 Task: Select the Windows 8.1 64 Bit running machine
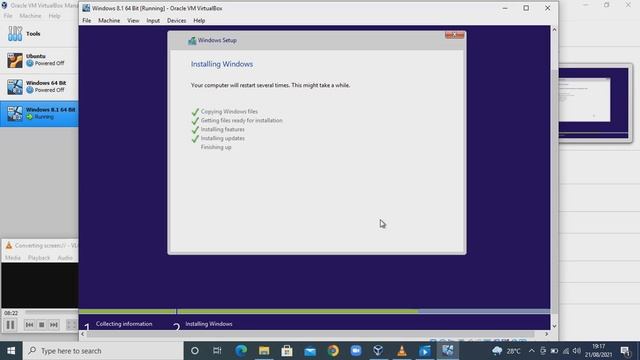click(x=39, y=113)
